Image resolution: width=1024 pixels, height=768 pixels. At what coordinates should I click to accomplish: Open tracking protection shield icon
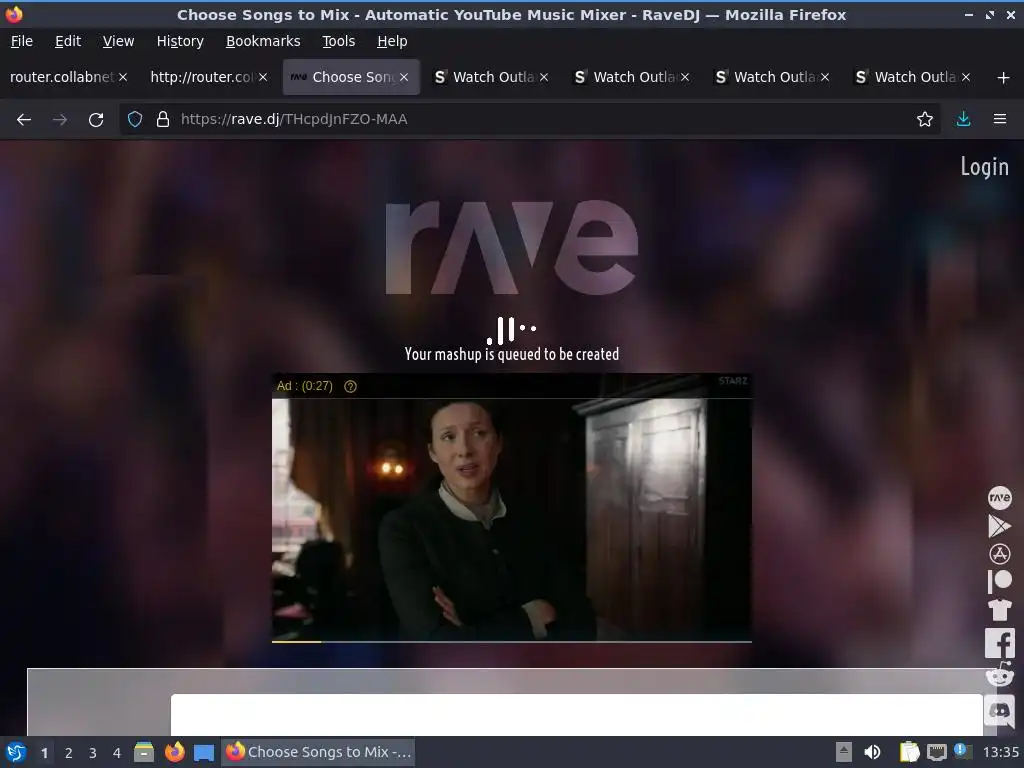[135, 120]
